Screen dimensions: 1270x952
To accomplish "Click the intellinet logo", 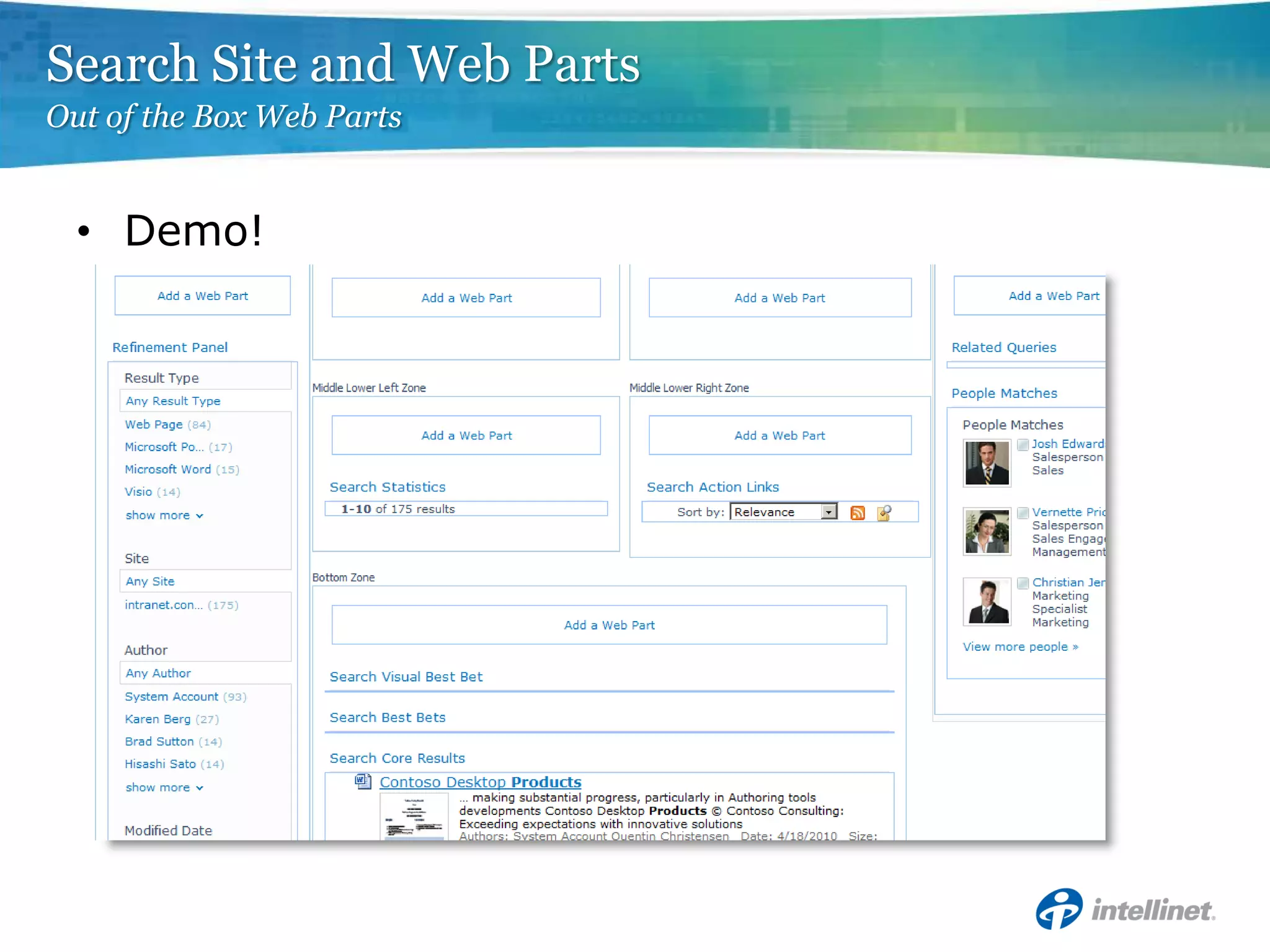I will pos(1126,909).
